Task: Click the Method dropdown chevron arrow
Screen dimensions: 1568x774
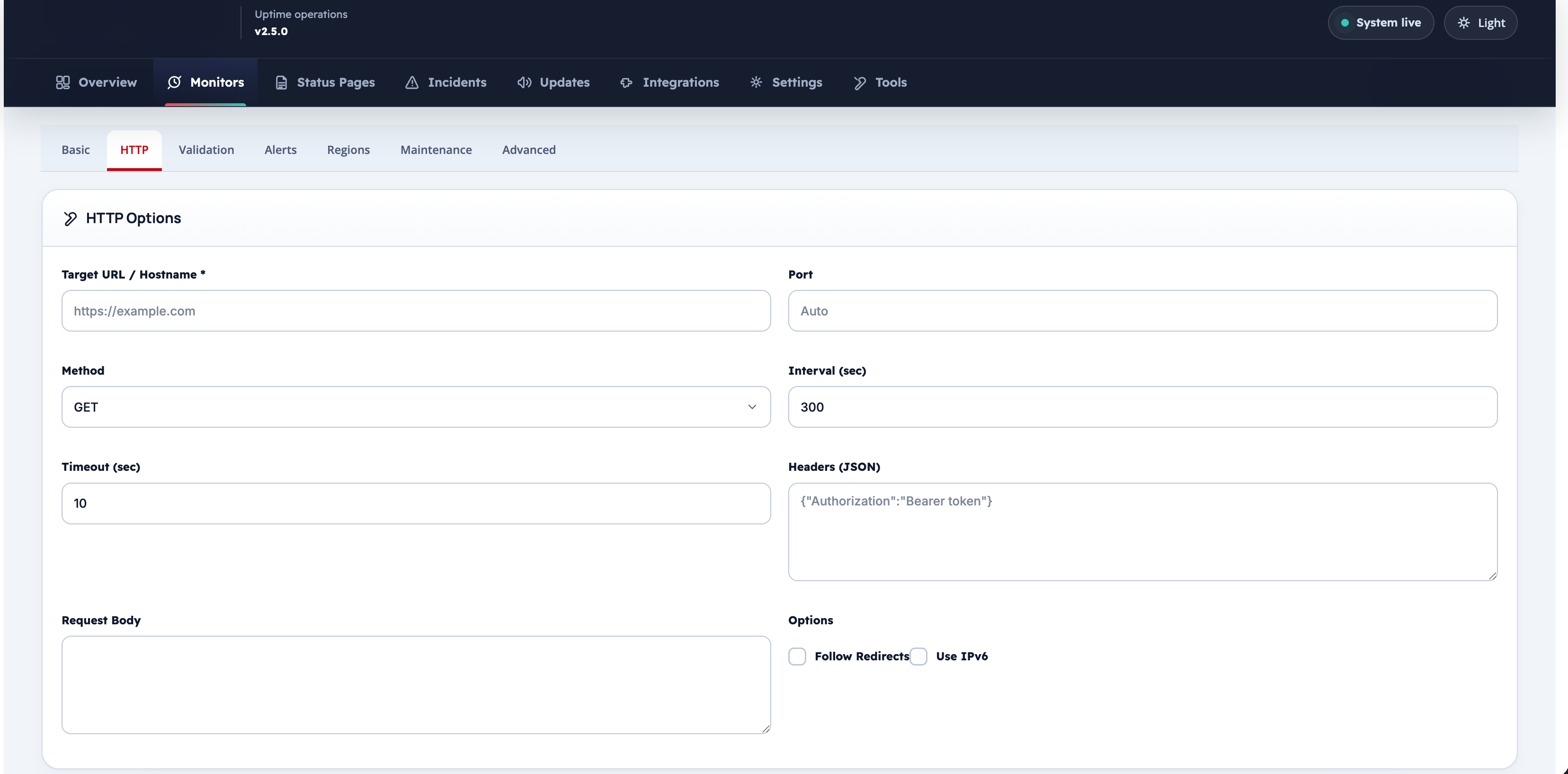Action: click(752, 407)
